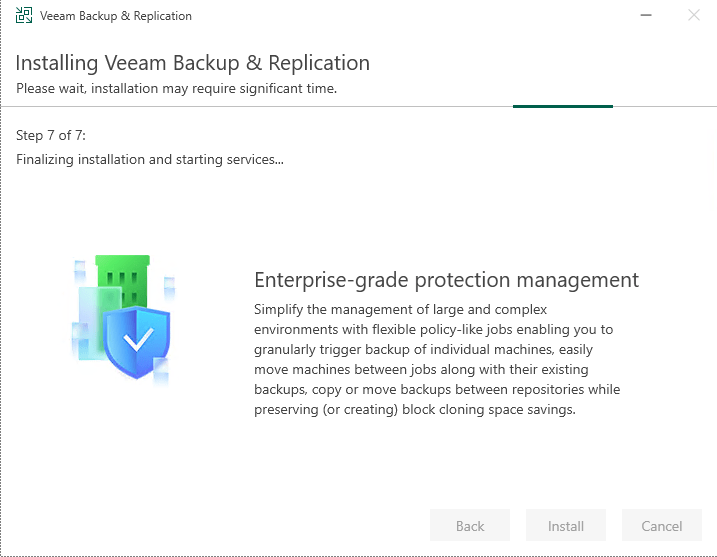717x557 pixels.
Task: Close the Veeam installer window
Action: pyautogui.click(x=694, y=16)
